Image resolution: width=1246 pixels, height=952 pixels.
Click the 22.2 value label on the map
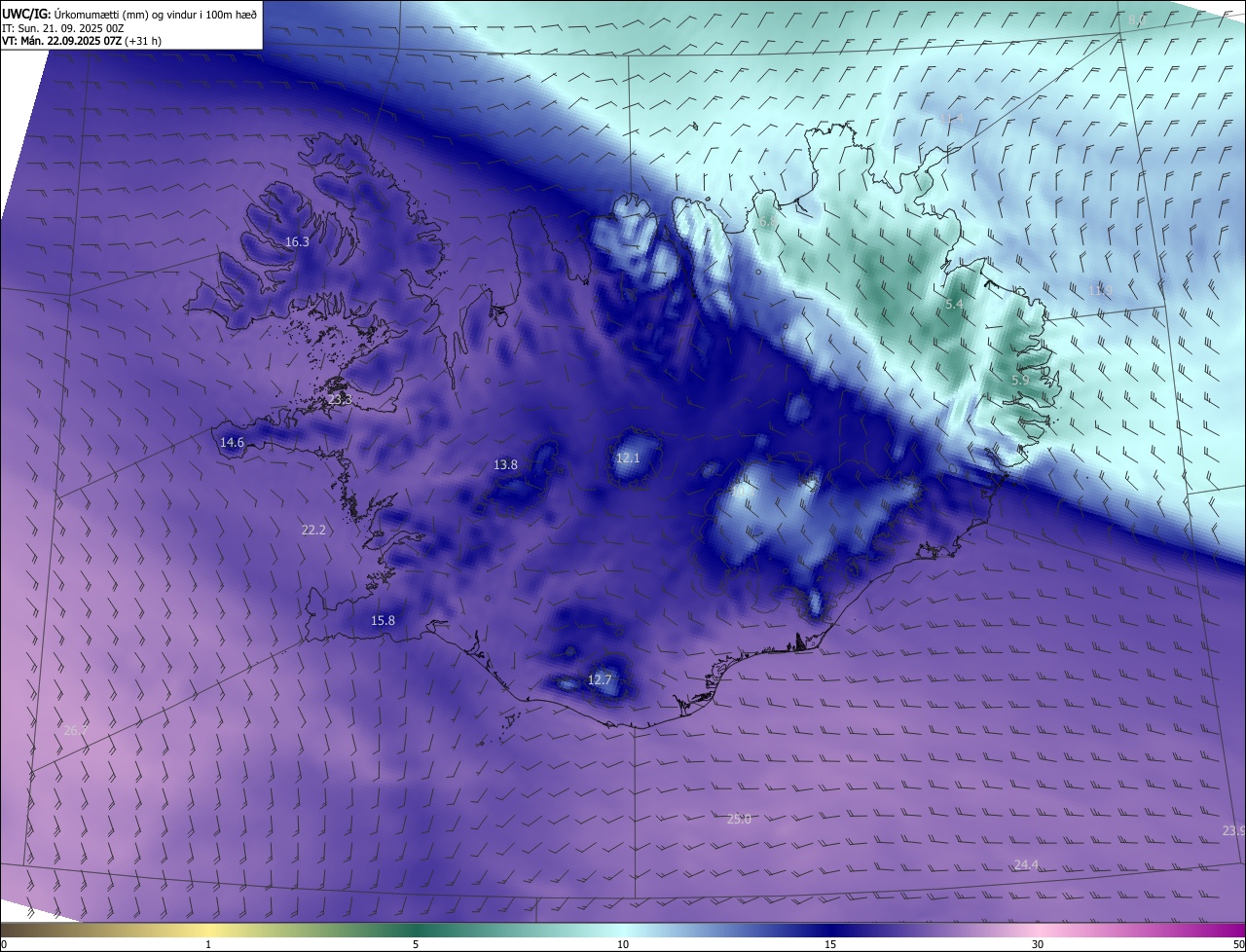[313, 530]
